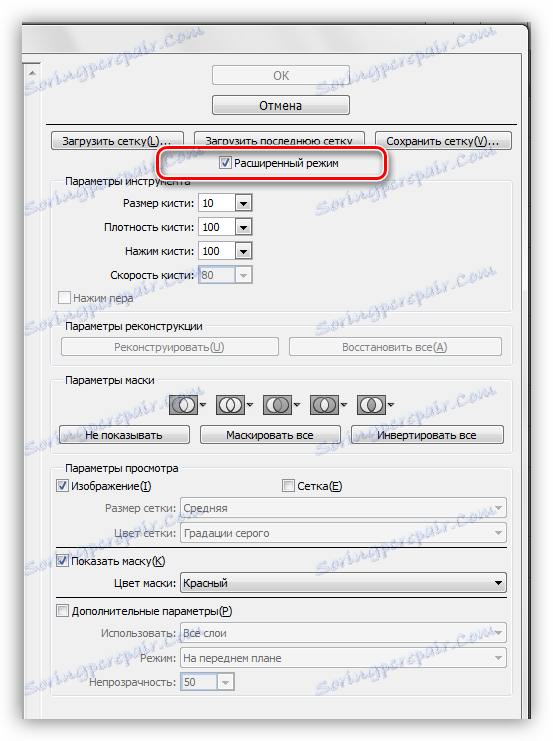Disable the Расширенный режим checkbox
This screenshot has height=741, width=553.
pos(225,163)
